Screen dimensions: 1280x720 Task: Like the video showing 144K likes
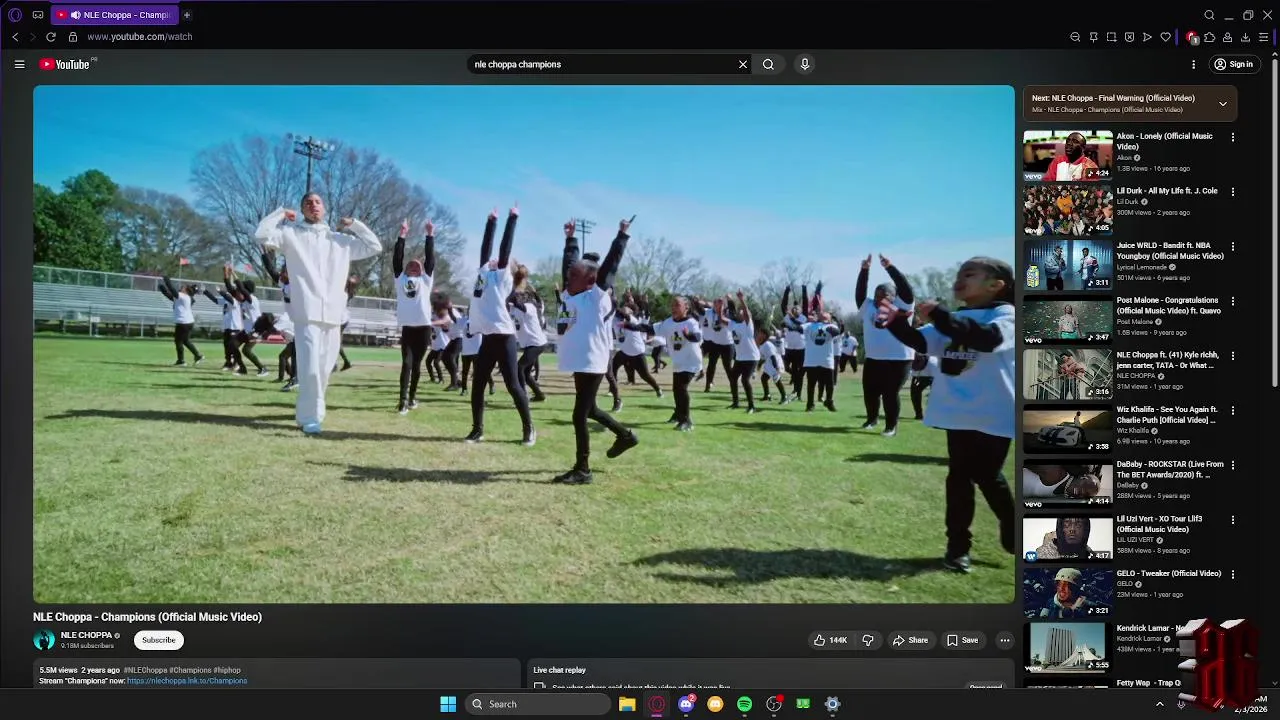tap(830, 640)
